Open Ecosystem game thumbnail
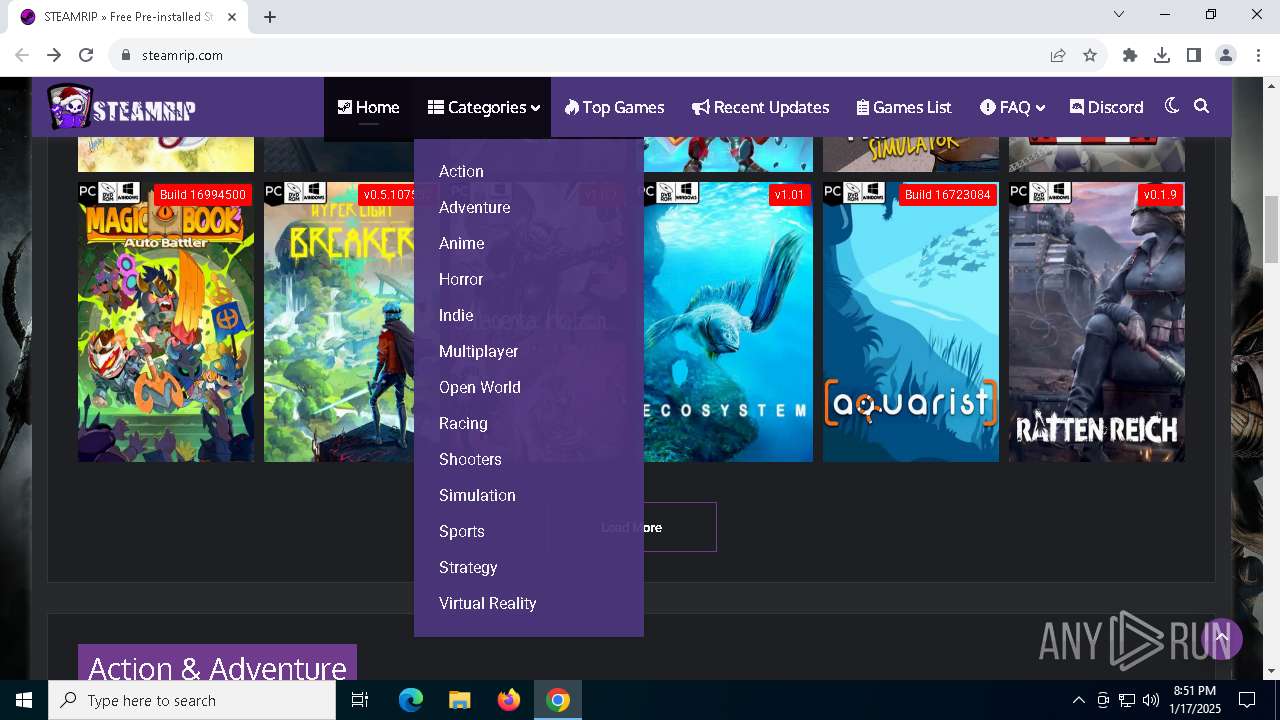 [x=728, y=322]
